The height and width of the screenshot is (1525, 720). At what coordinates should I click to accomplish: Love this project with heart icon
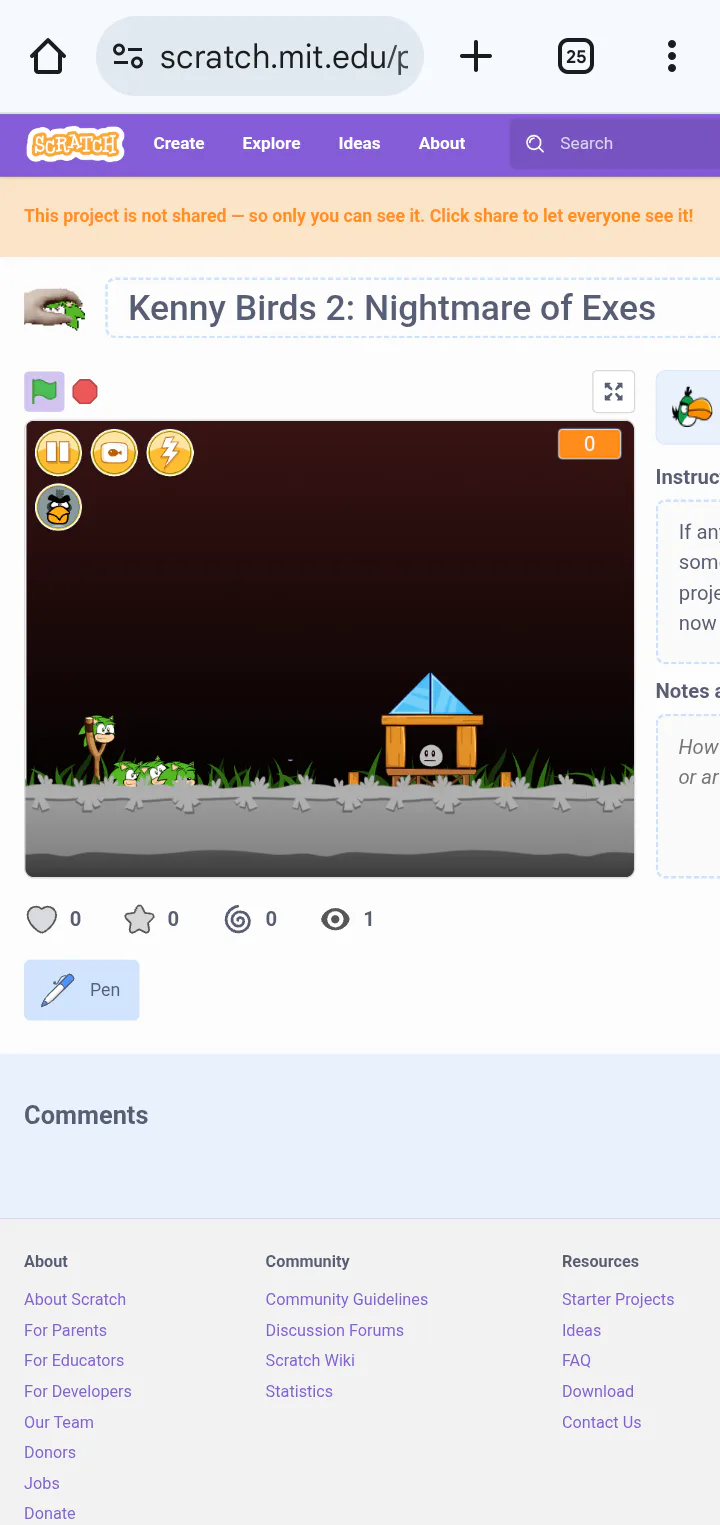click(x=42, y=919)
